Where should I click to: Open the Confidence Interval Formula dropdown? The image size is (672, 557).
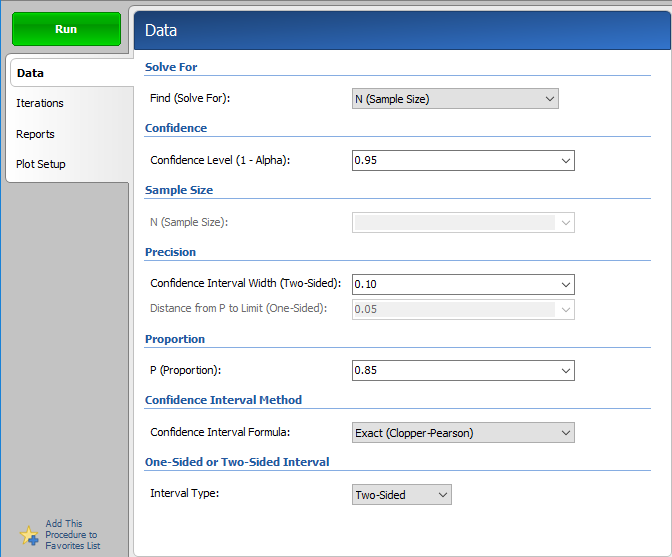coord(463,433)
